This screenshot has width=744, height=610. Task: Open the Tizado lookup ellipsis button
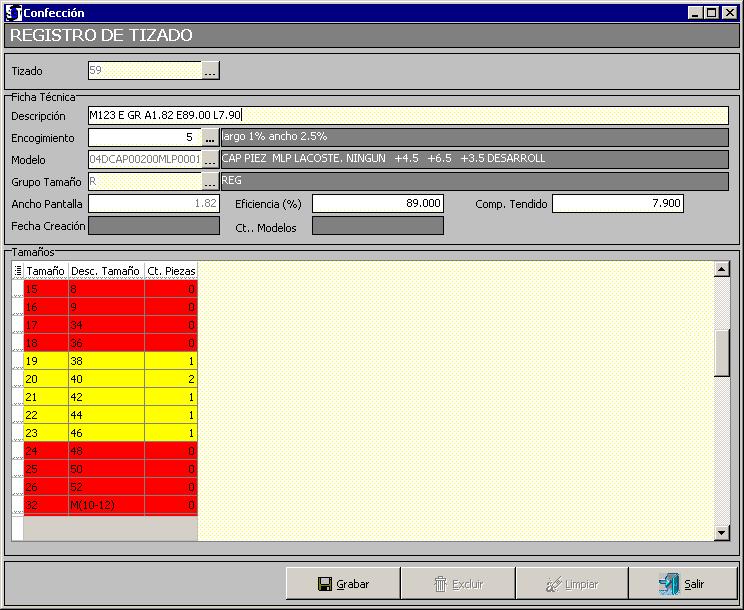(x=210, y=71)
